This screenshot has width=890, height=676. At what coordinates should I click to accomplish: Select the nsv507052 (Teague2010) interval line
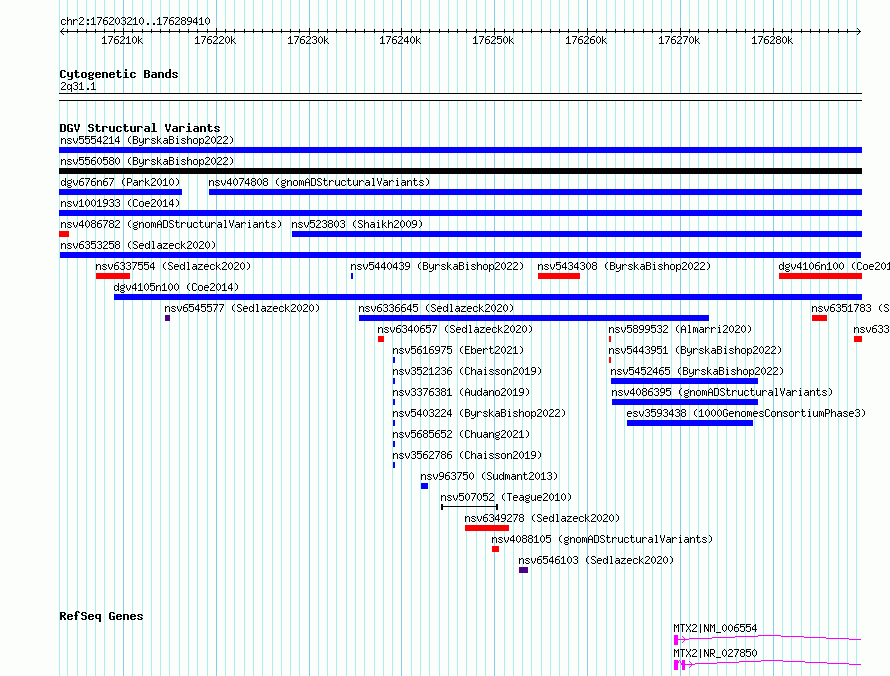coord(469,507)
